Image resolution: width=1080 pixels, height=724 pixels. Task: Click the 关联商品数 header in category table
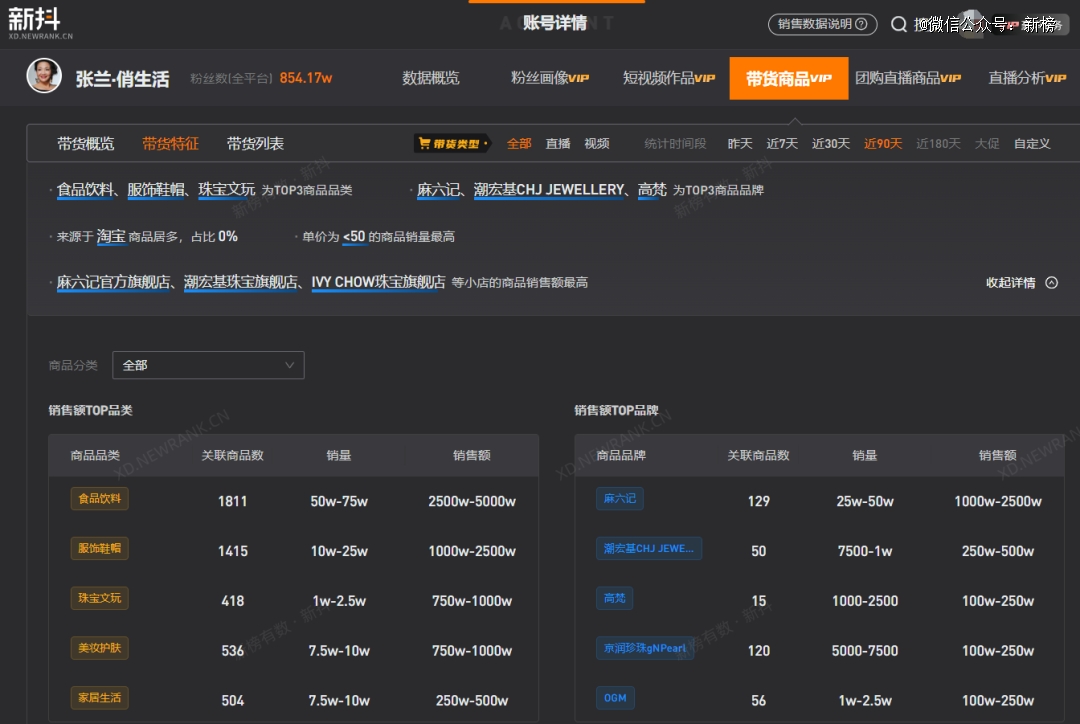tap(232, 455)
